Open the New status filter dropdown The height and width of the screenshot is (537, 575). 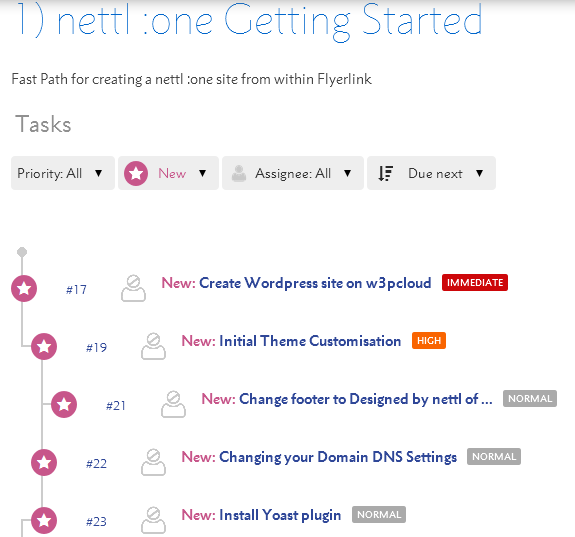tap(168, 173)
